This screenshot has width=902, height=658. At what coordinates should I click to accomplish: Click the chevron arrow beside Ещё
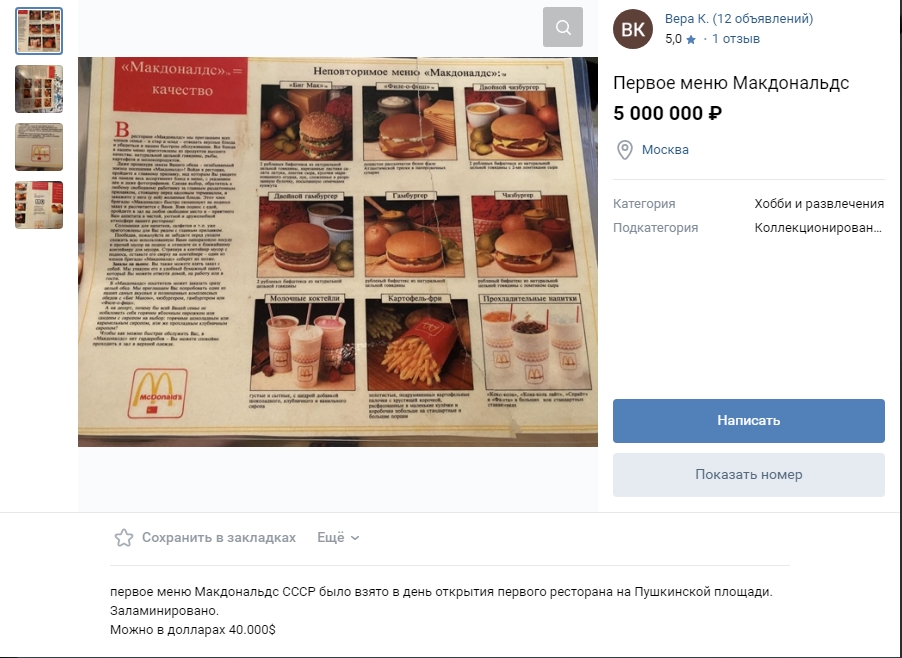(x=355, y=538)
